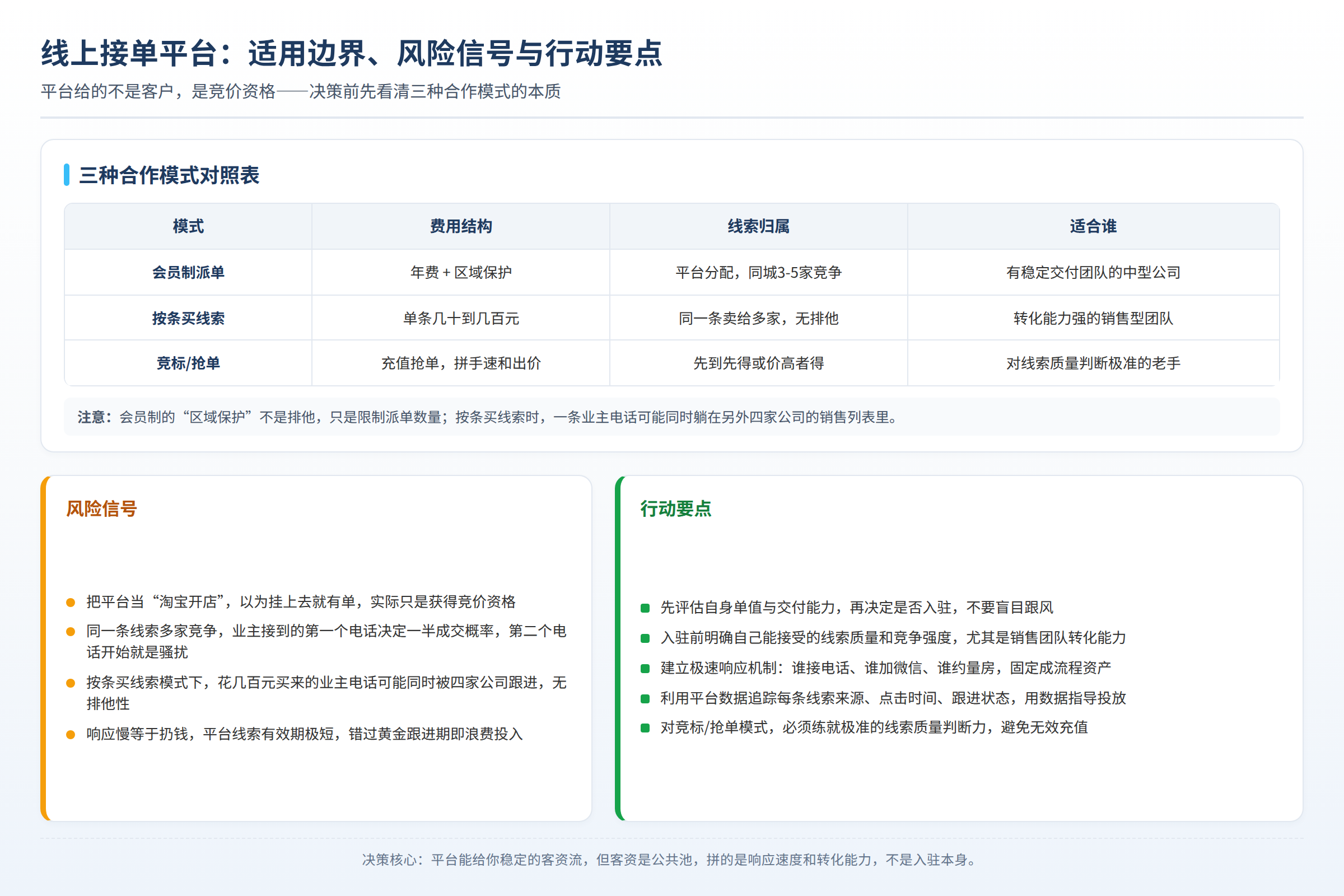Click the 风险信号 heading
Image resolution: width=1344 pixels, height=896 pixels.
(x=101, y=508)
